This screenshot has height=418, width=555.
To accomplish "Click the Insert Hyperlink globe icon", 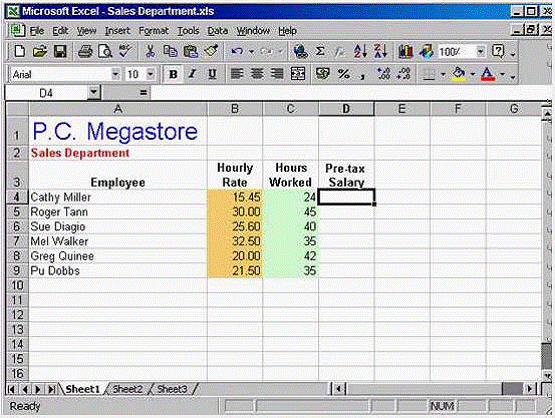I will click(301, 52).
